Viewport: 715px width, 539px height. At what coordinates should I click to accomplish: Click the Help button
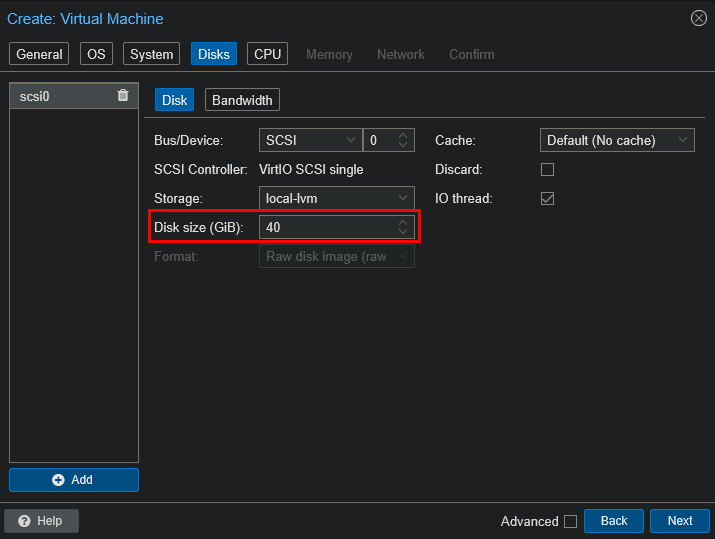pyautogui.click(x=41, y=521)
